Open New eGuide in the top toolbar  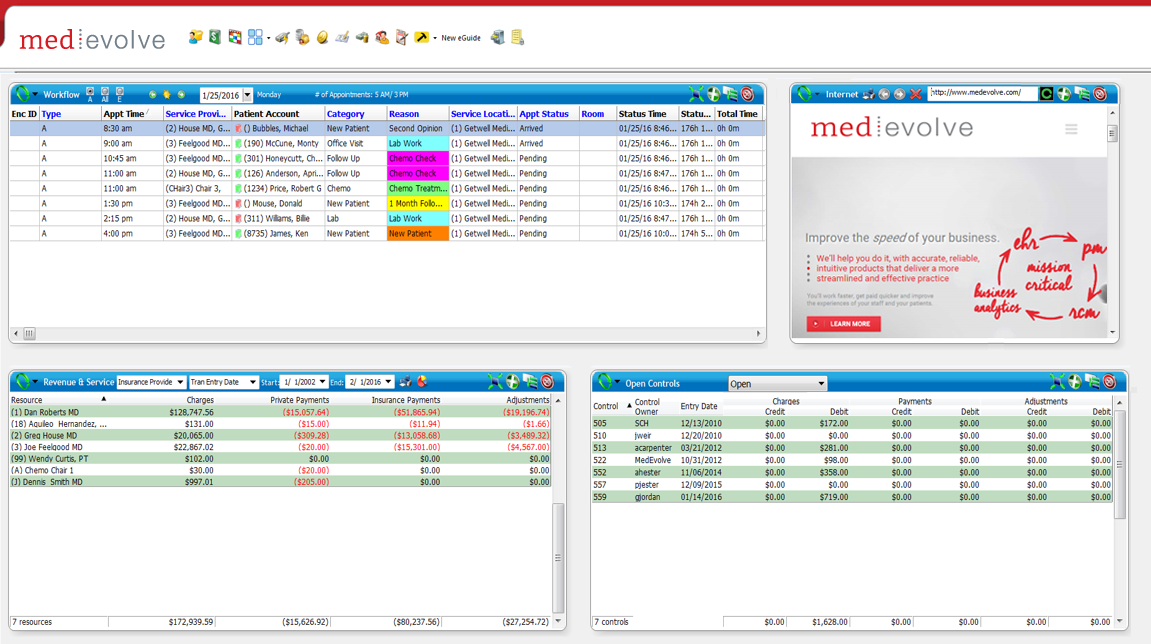click(x=461, y=37)
